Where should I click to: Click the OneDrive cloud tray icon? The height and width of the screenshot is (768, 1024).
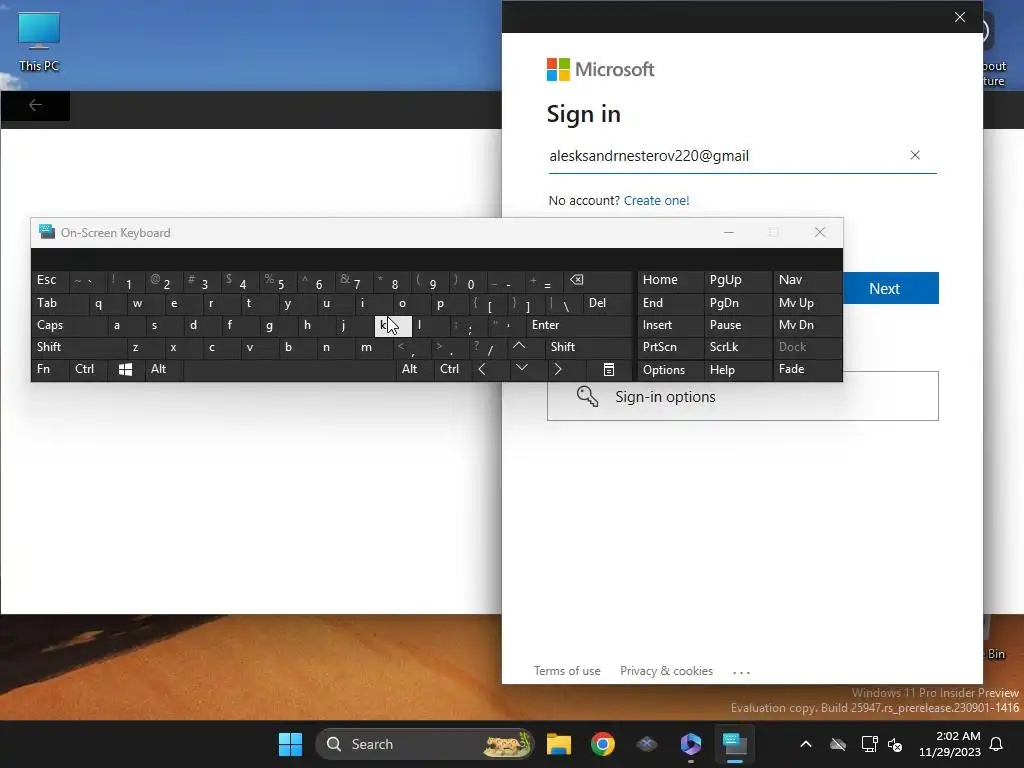pos(838,744)
